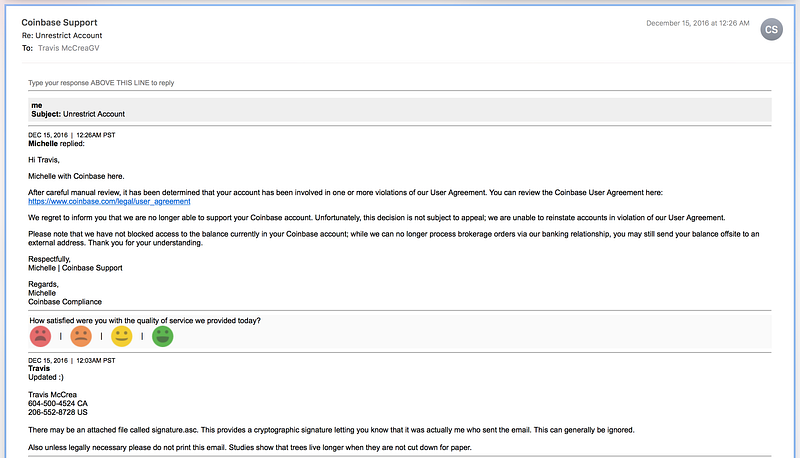This screenshot has width=800, height=458.
Task: Click the 'Respectfully,' closing line
Action: point(49,259)
